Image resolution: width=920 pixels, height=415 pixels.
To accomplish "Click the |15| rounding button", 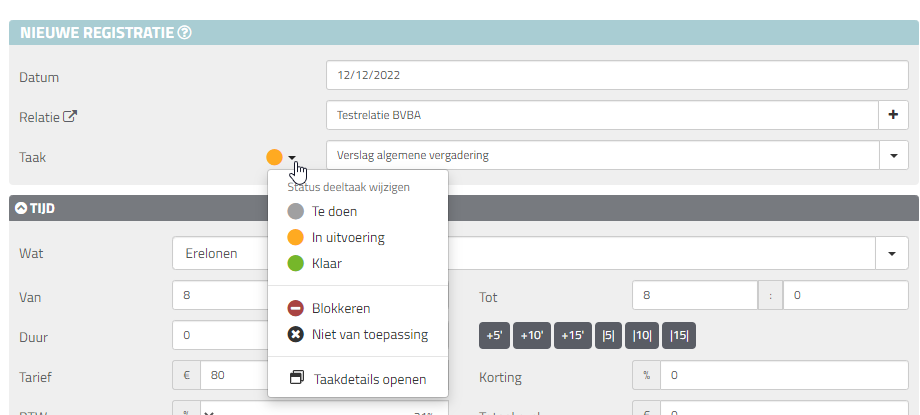I will click(x=680, y=336).
